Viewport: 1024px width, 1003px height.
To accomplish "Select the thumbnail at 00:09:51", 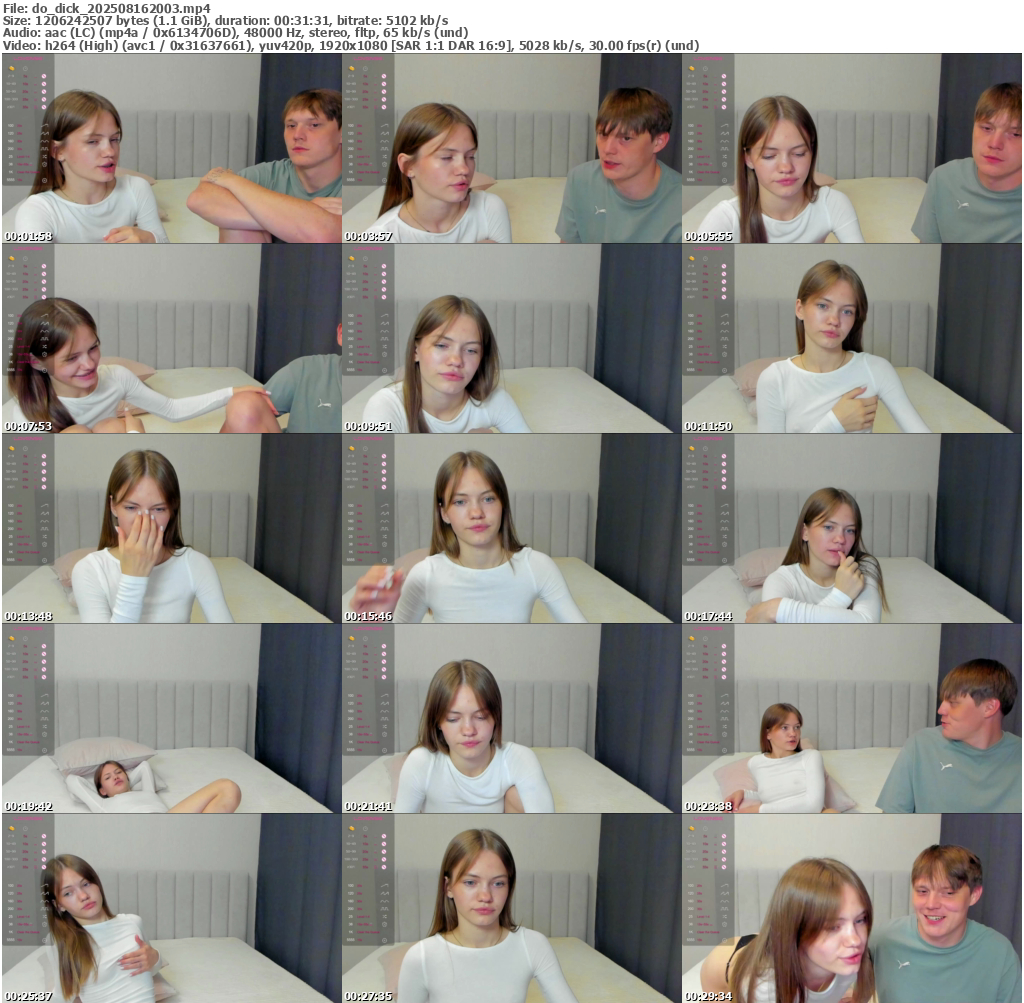I will pyautogui.click(x=512, y=338).
